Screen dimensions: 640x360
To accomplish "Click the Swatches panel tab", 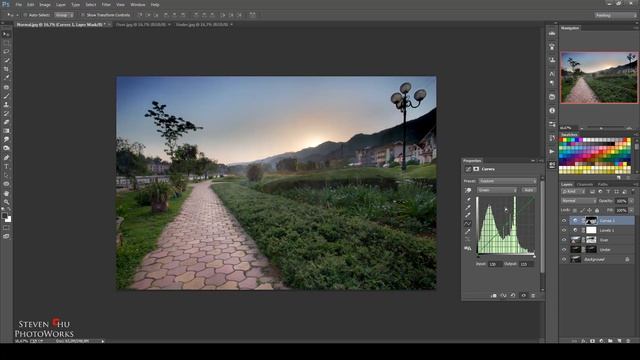I will [x=569, y=134].
